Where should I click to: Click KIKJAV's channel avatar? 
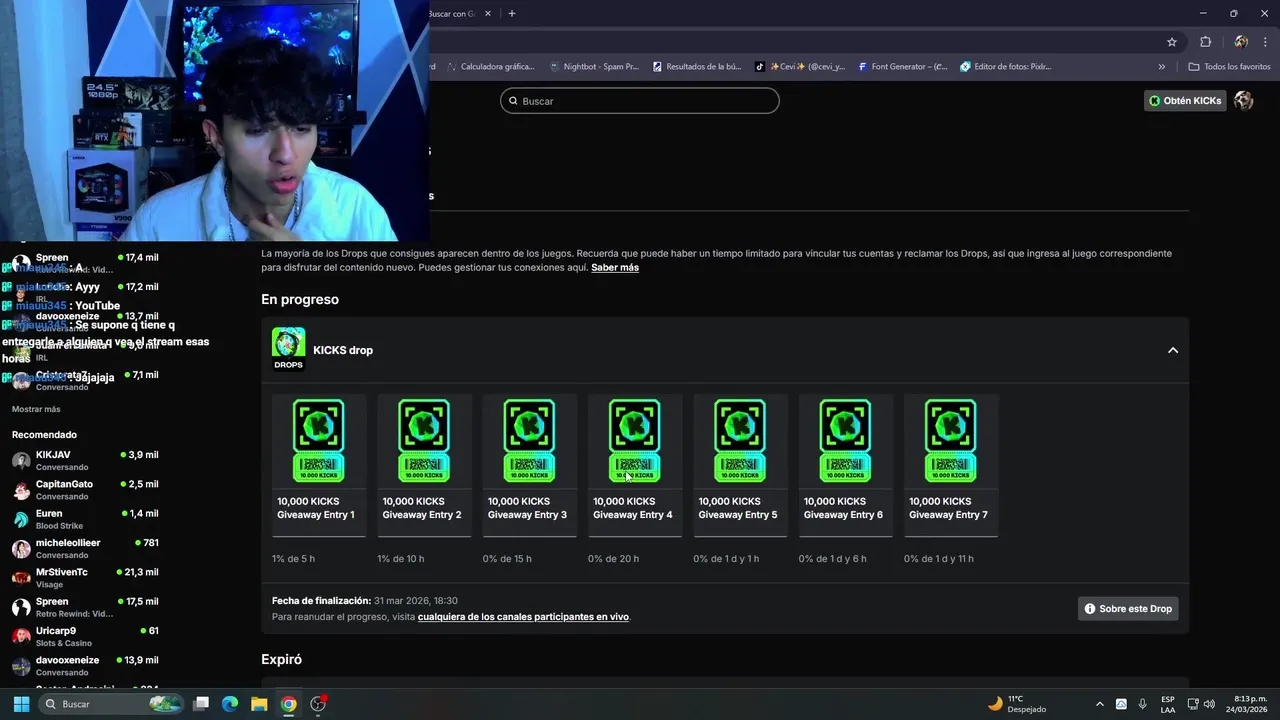21,461
